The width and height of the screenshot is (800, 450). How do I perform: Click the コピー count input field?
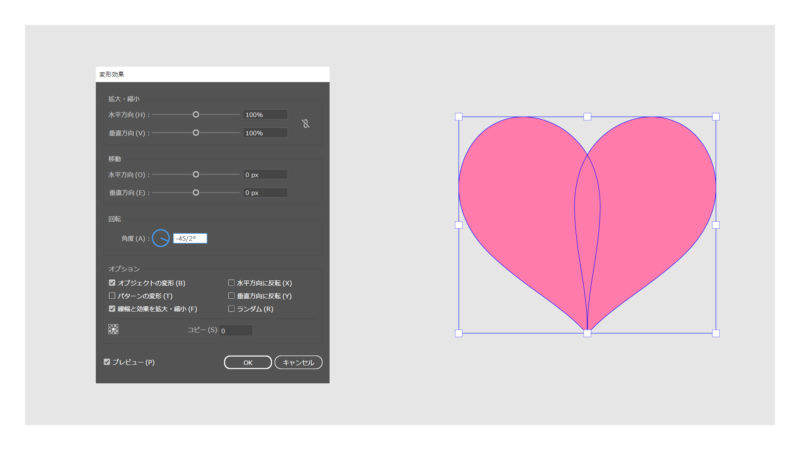pyautogui.click(x=235, y=330)
